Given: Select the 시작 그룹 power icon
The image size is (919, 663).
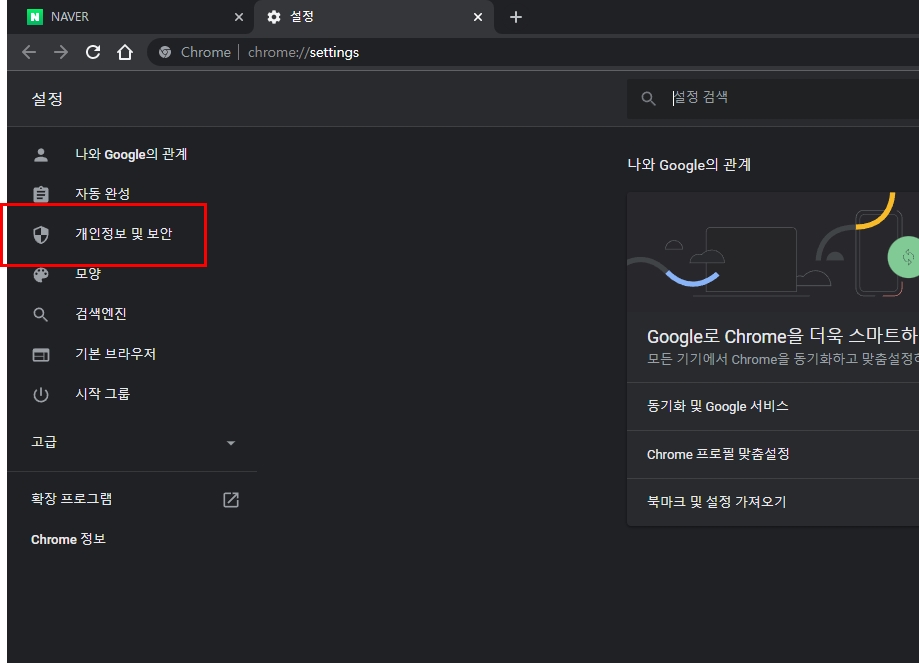Looking at the screenshot, I should [41, 394].
